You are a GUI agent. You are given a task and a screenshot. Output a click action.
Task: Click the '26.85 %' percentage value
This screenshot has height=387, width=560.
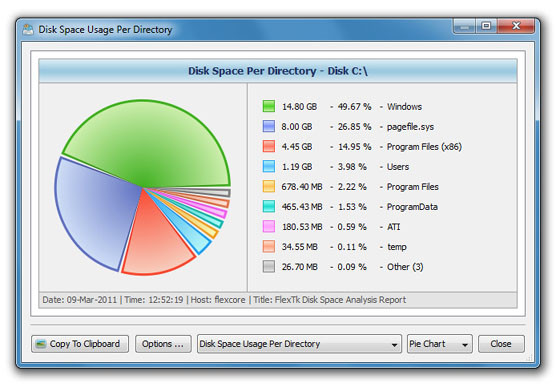pos(354,127)
